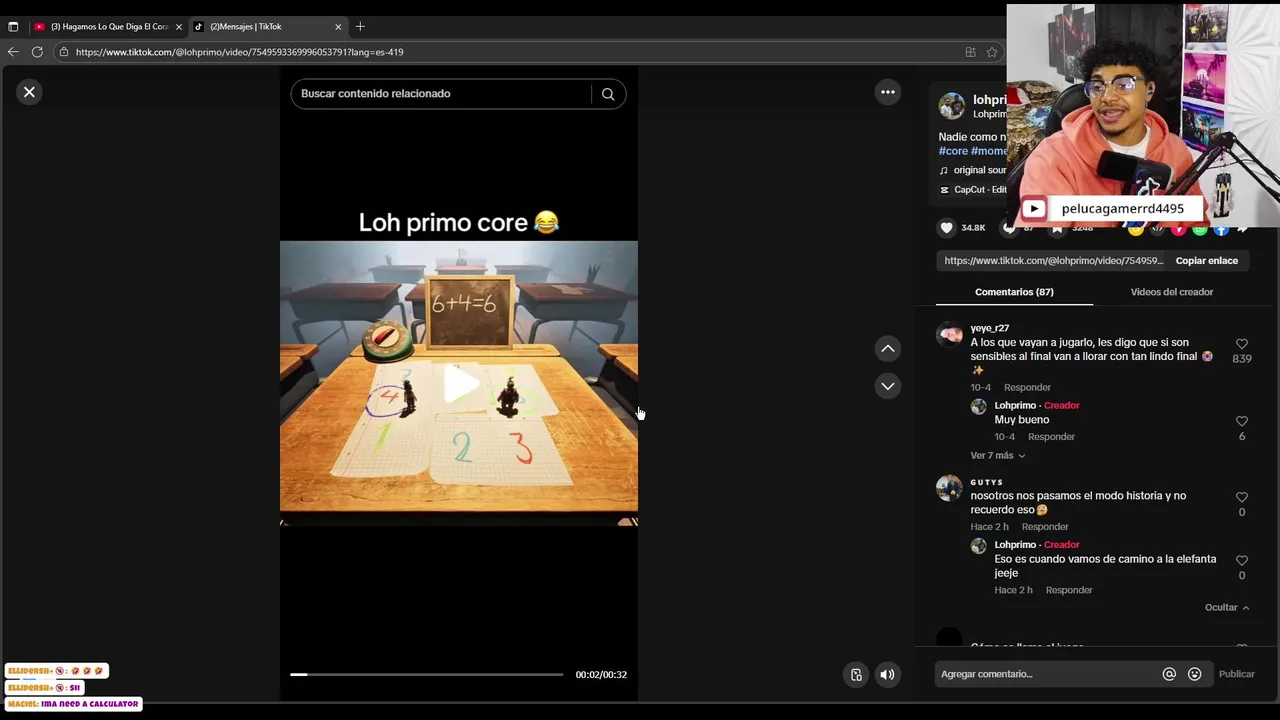
Task: Reply to GUTYS's comment
Action: [x=1045, y=527]
